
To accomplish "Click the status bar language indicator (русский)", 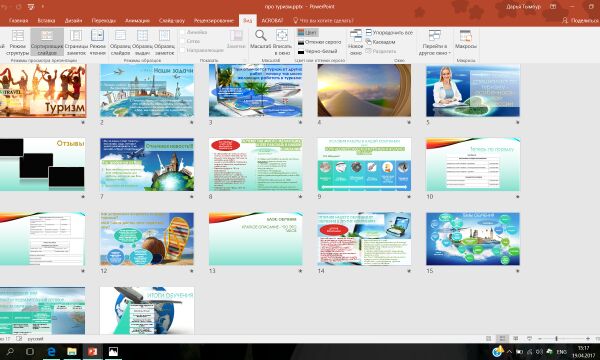I will (35, 339).
